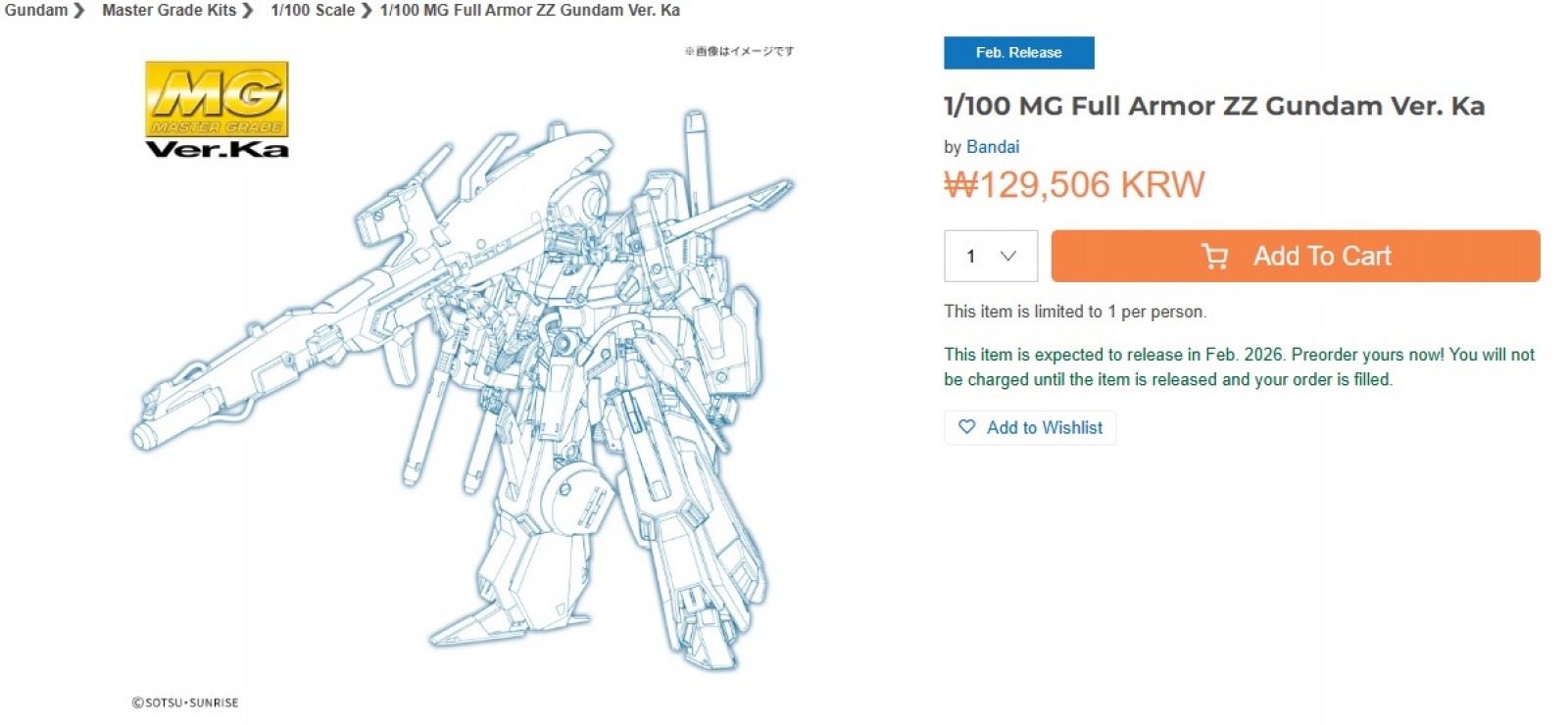This screenshot has width=1568, height=725.
Task: Click the chevron after Gundam breadcrumb
Action: click(x=79, y=11)
